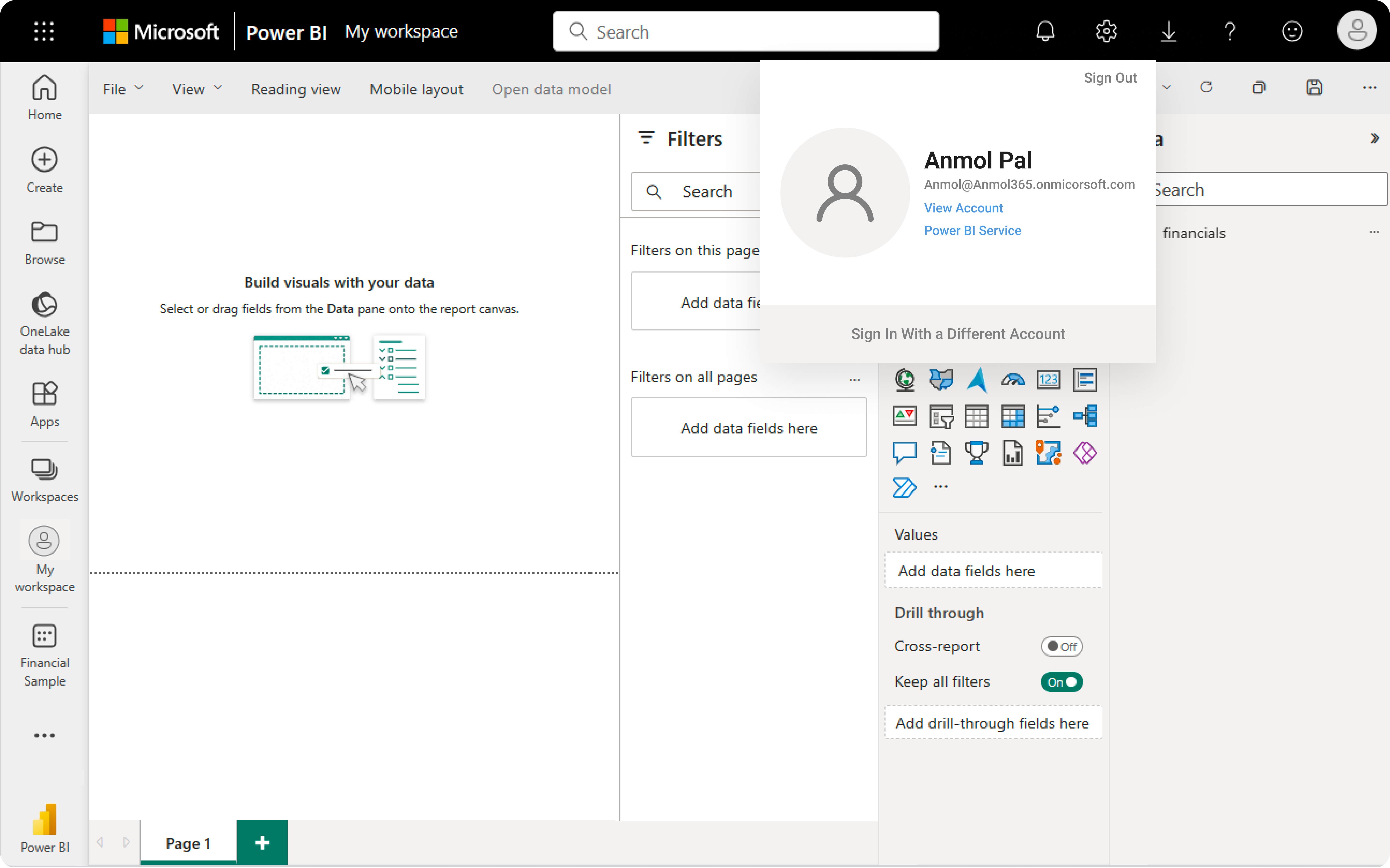1390x868 pixels.
Task: Open the File dropdown menu
Action: click(x=123, y=89)
